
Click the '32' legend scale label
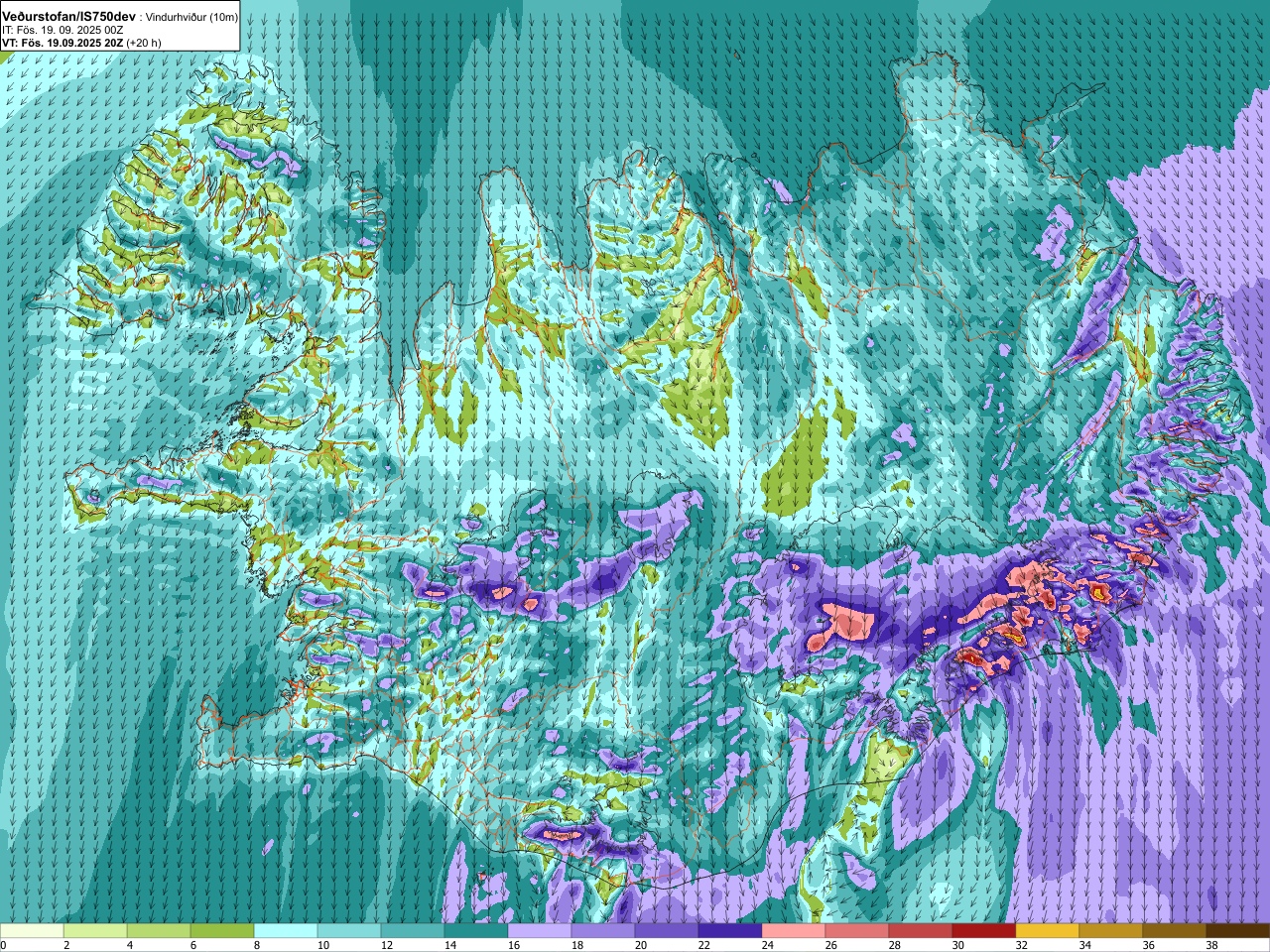point(1022,945)
